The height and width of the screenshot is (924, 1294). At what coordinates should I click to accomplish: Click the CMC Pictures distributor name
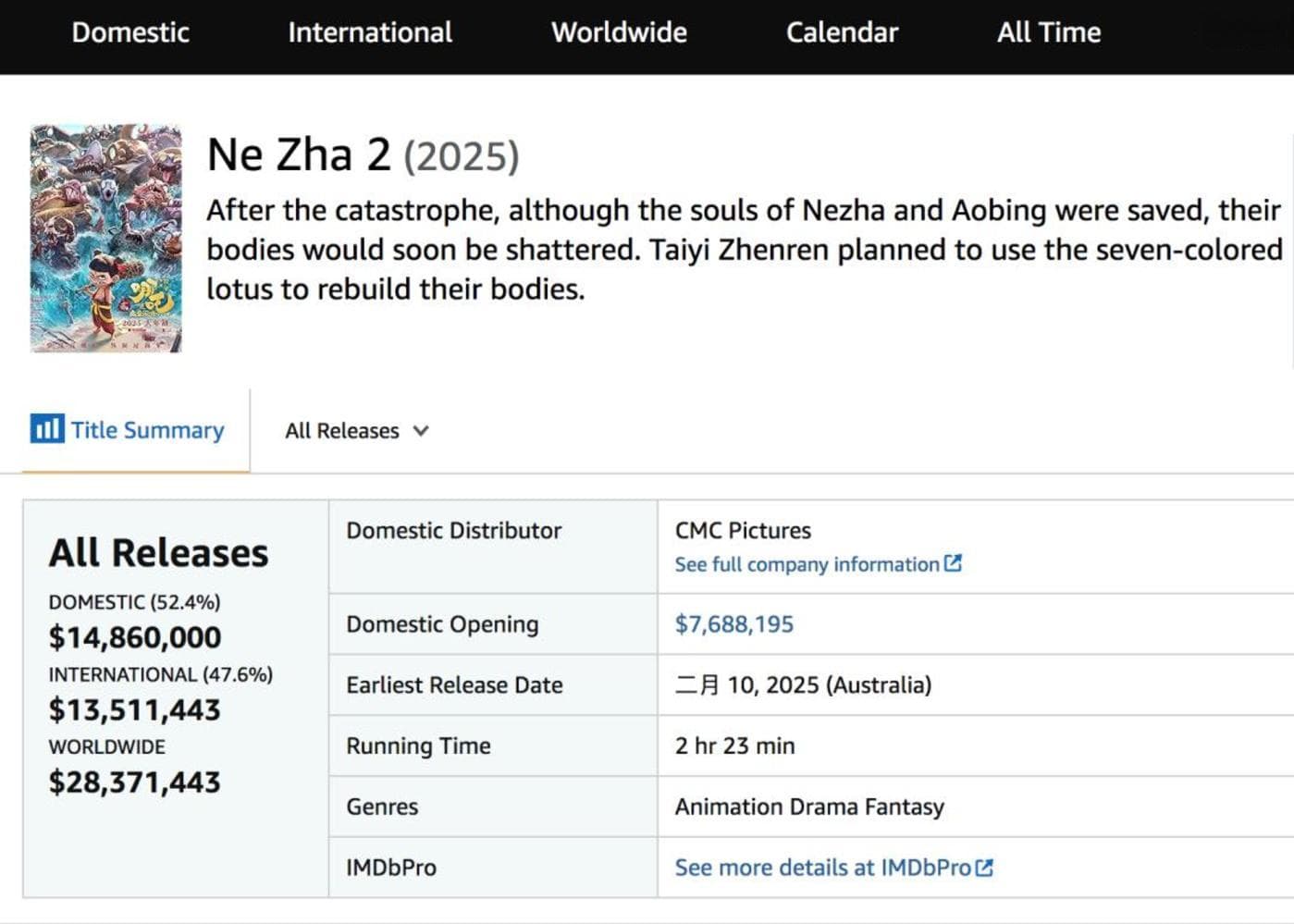[743, 530]
